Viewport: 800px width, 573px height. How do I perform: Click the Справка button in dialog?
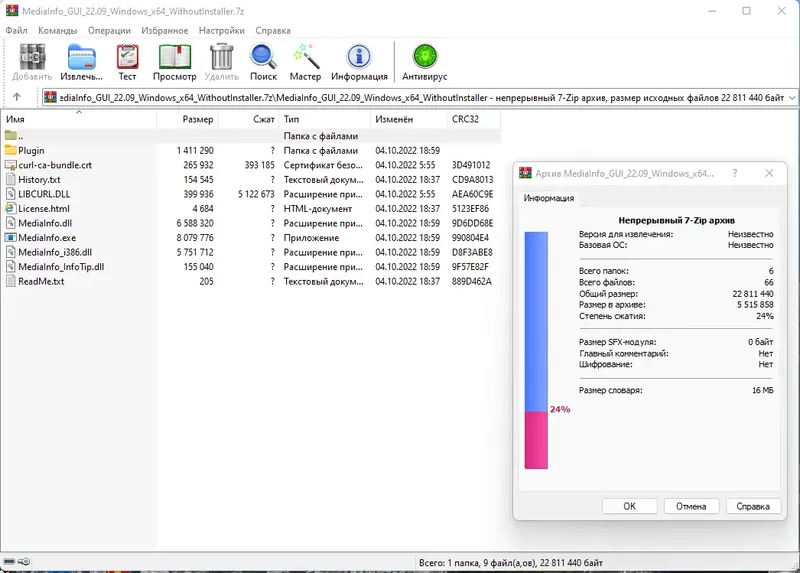(753, 506)
